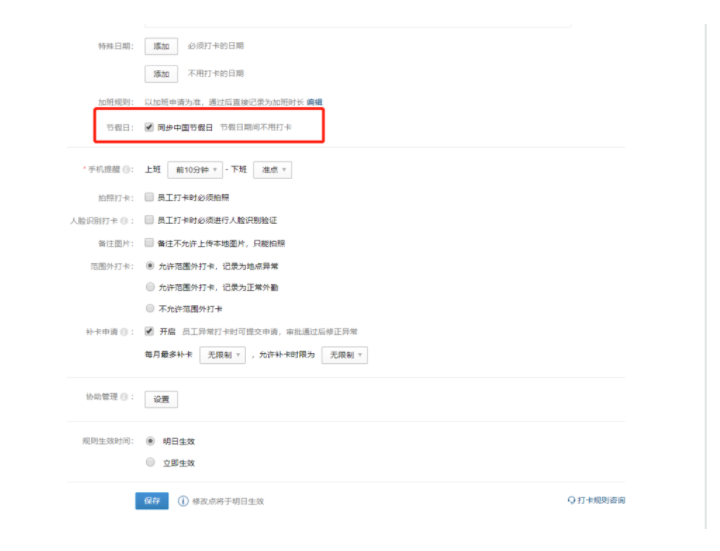Click headset icon beside 打卡规则咨询

pyautogui.click(x=571, y=500)
